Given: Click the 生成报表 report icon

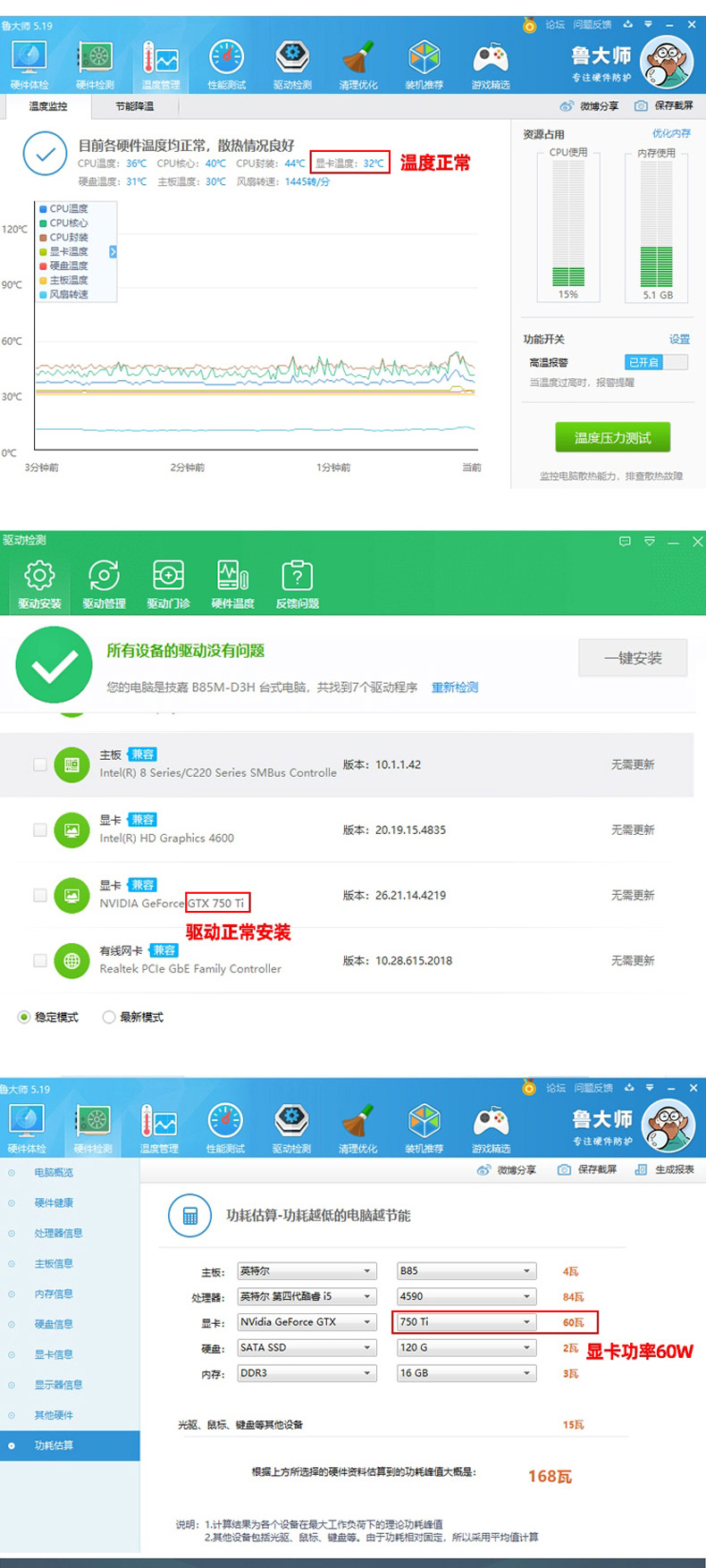Looking at the screenshot, I should pos(641,1169).
